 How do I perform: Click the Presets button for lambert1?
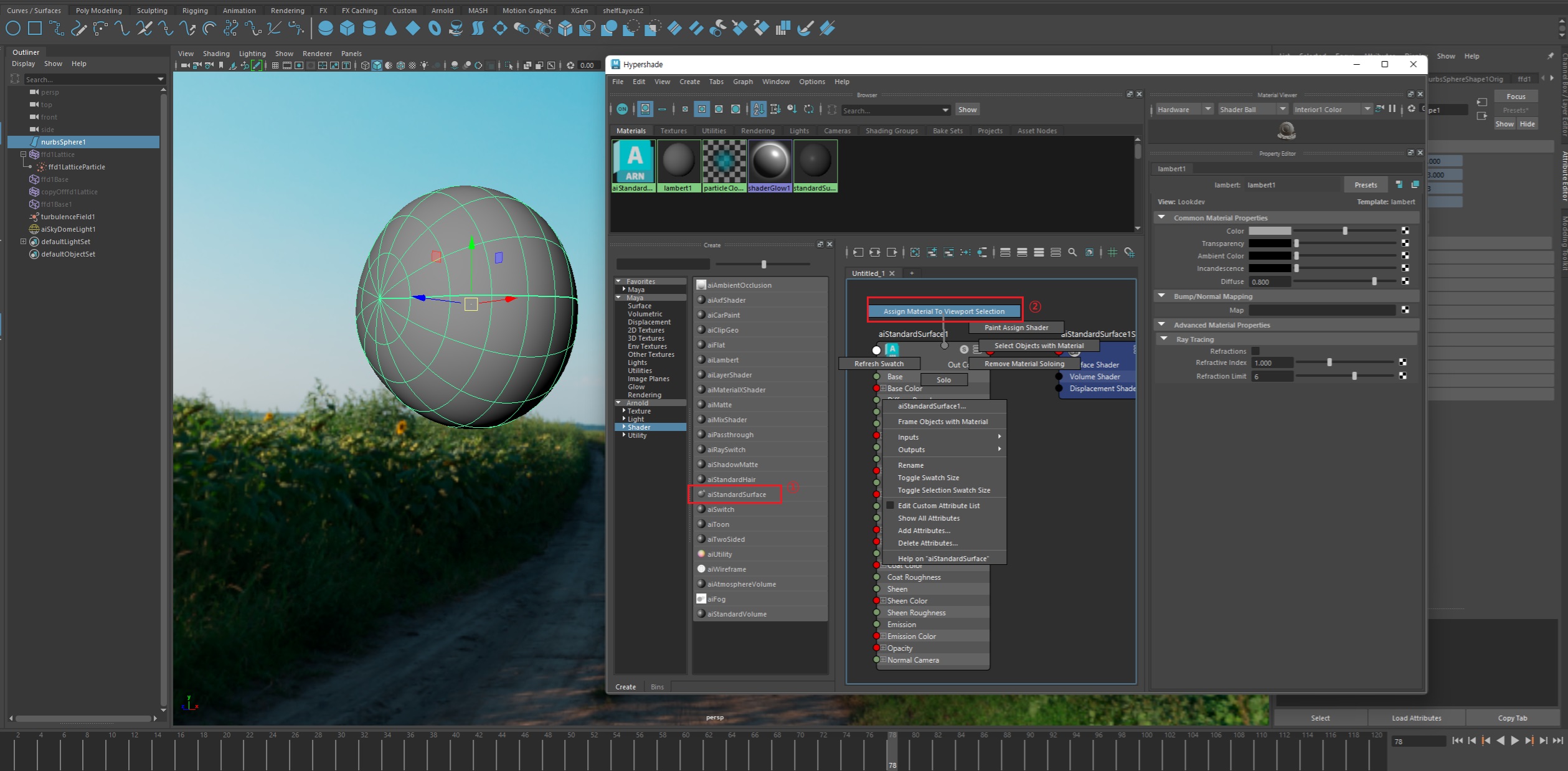click(1365, 185)
